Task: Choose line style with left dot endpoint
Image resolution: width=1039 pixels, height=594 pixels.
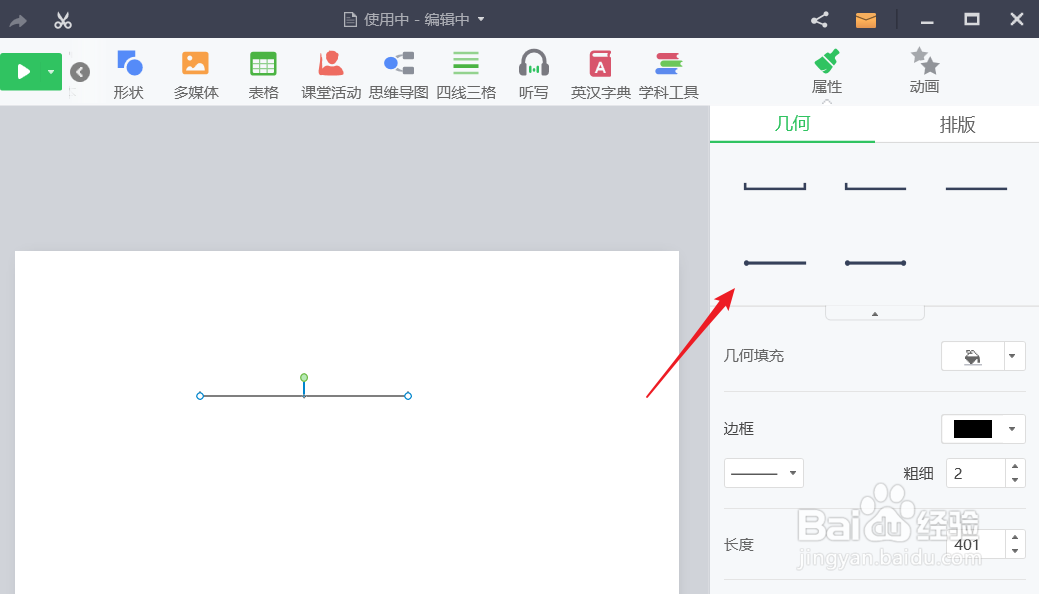Action: click(x=775, y=263)
